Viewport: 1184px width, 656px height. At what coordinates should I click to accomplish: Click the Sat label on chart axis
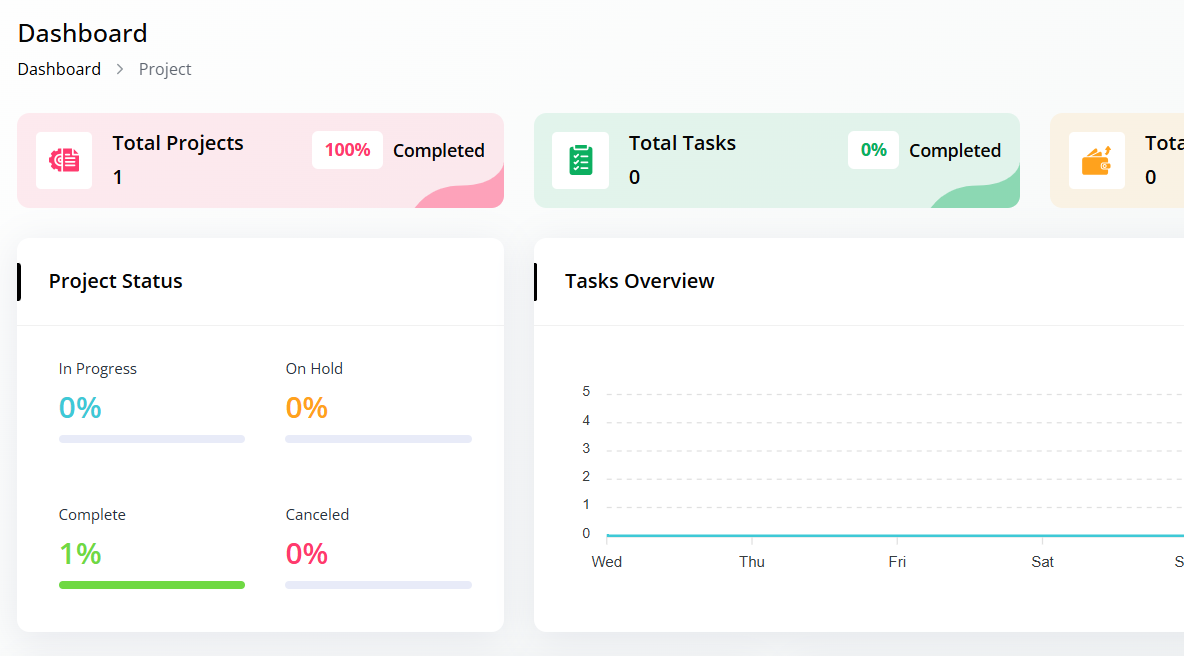(1042, 562)
